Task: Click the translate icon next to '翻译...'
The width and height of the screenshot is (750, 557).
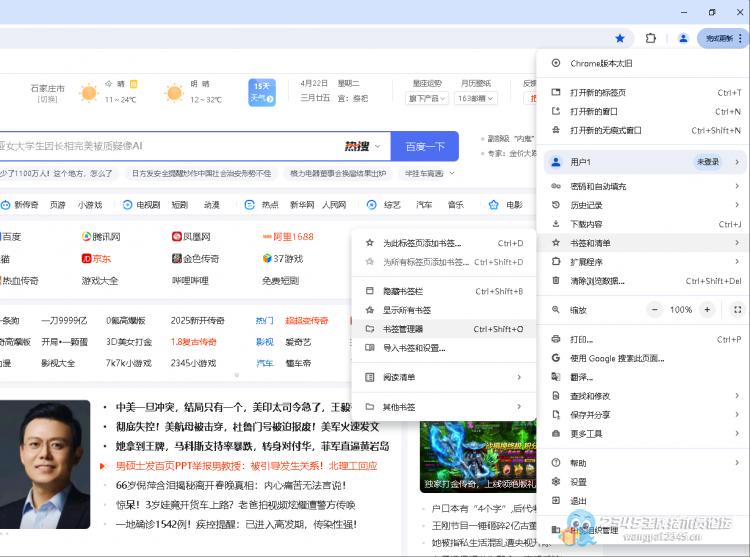Action: [x=556, y=377]
